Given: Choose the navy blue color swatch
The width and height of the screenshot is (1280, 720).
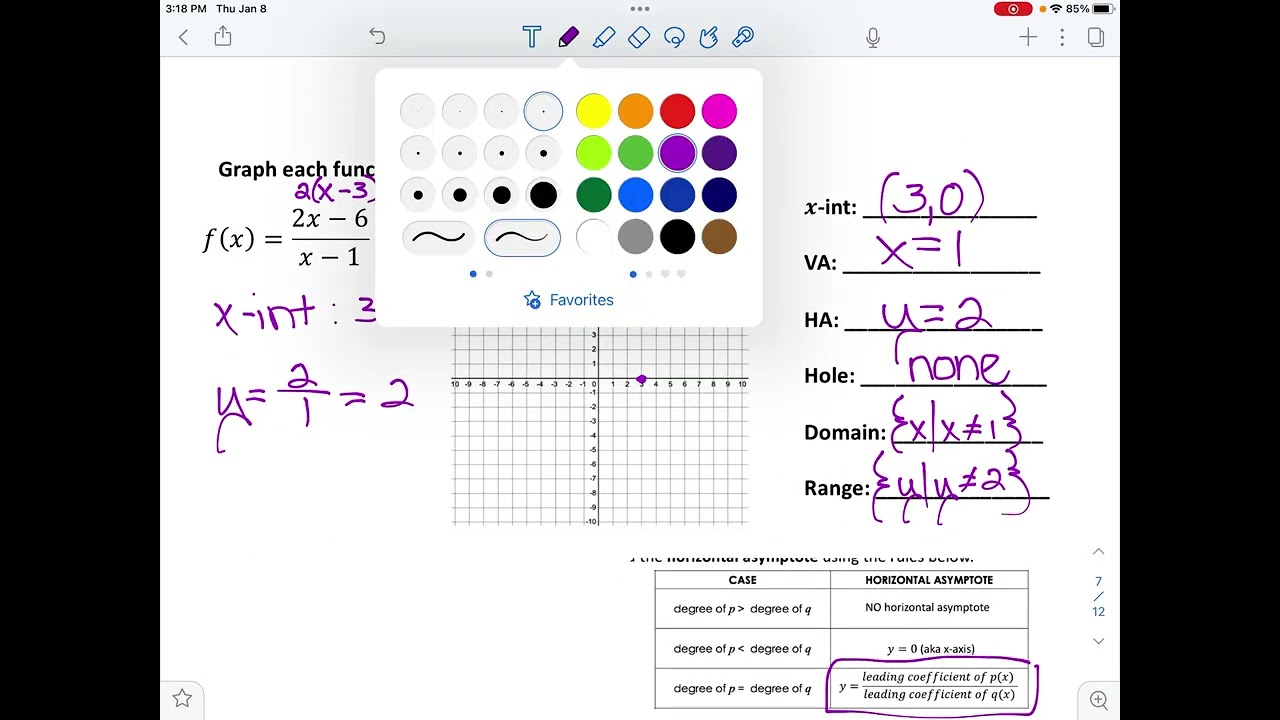Looking at the screenshot, I should pos(719,195).
